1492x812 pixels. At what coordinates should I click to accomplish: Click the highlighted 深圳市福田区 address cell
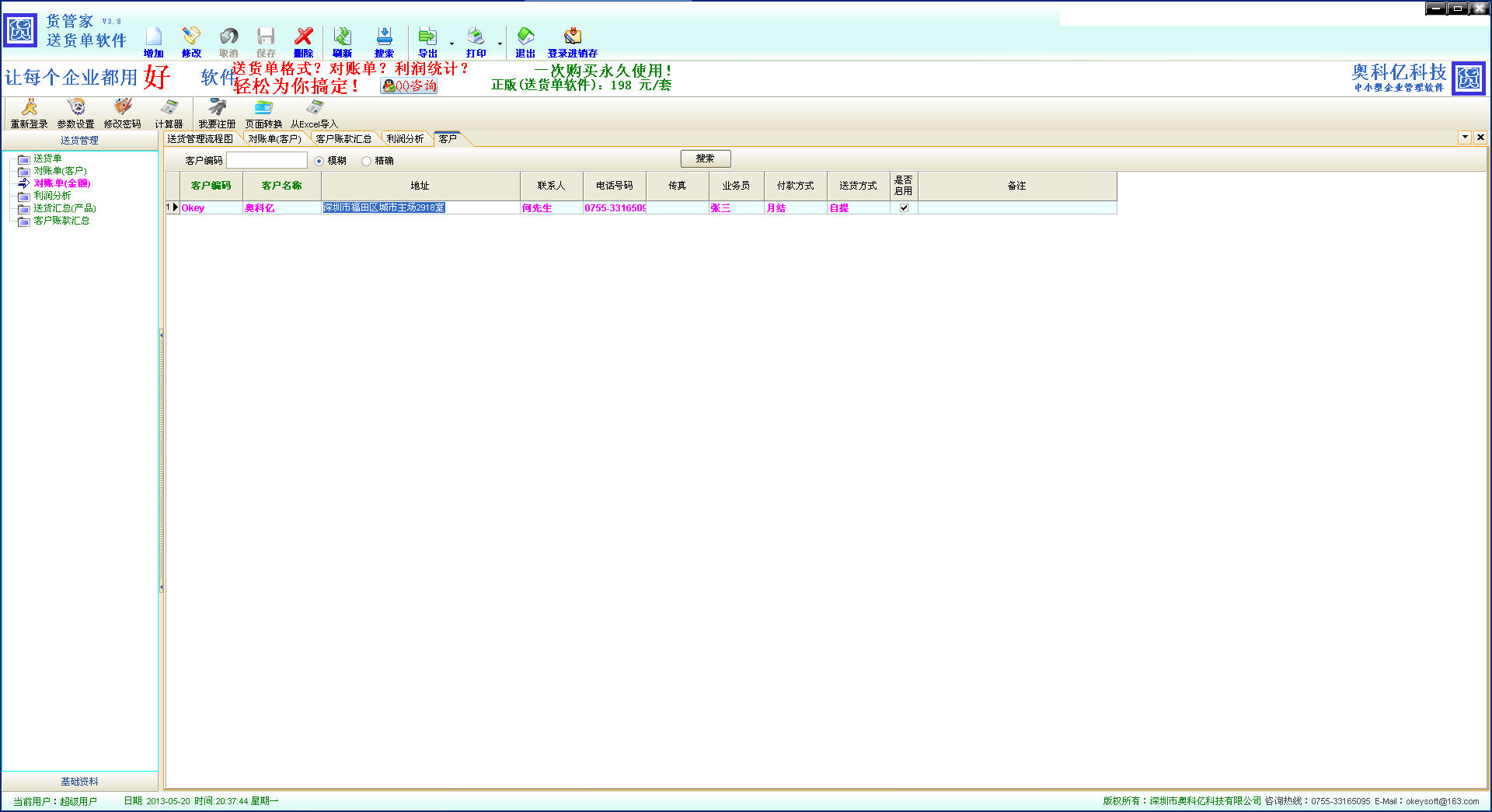(x=420, y=207)
